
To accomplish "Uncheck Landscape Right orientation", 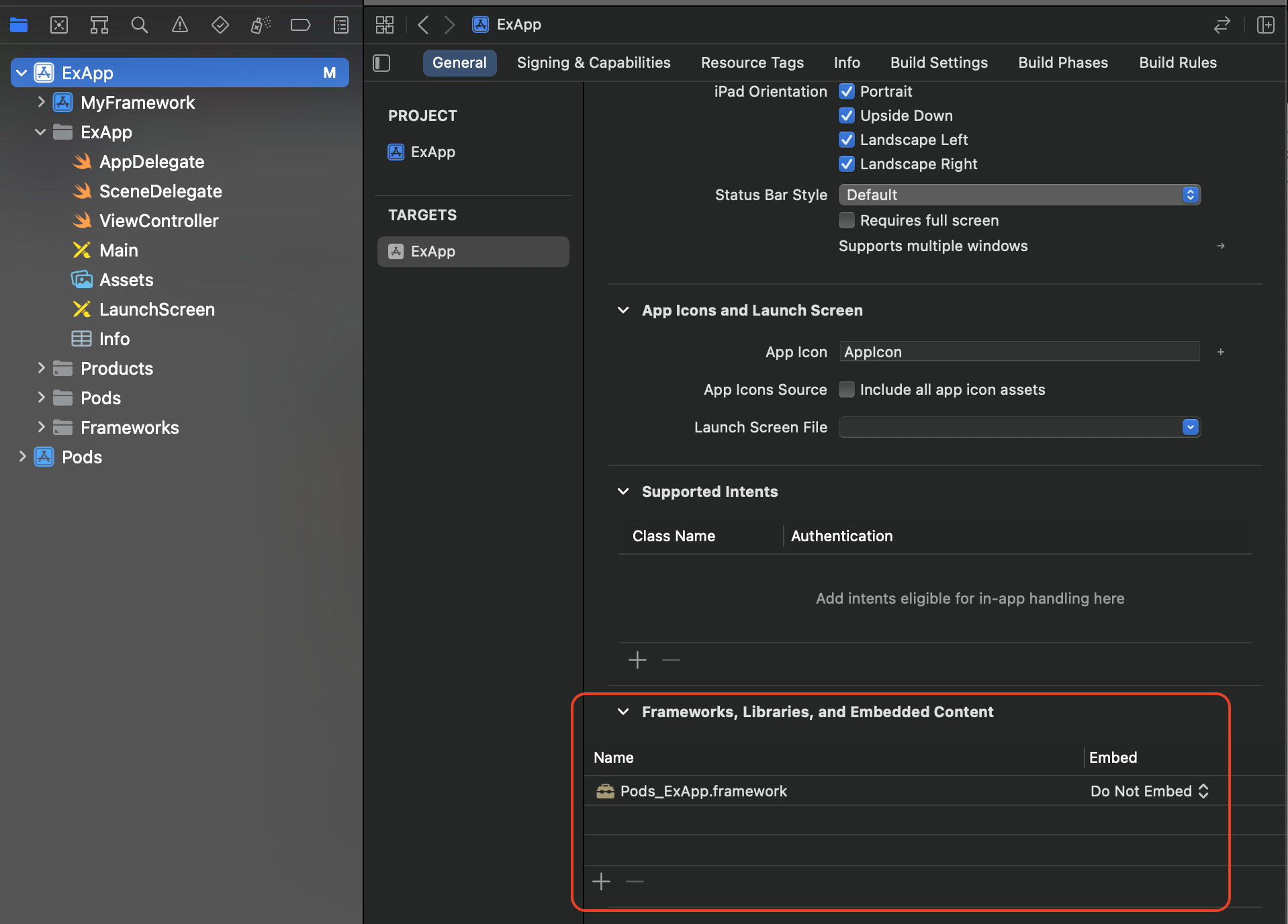I will [x=847, y=164].
